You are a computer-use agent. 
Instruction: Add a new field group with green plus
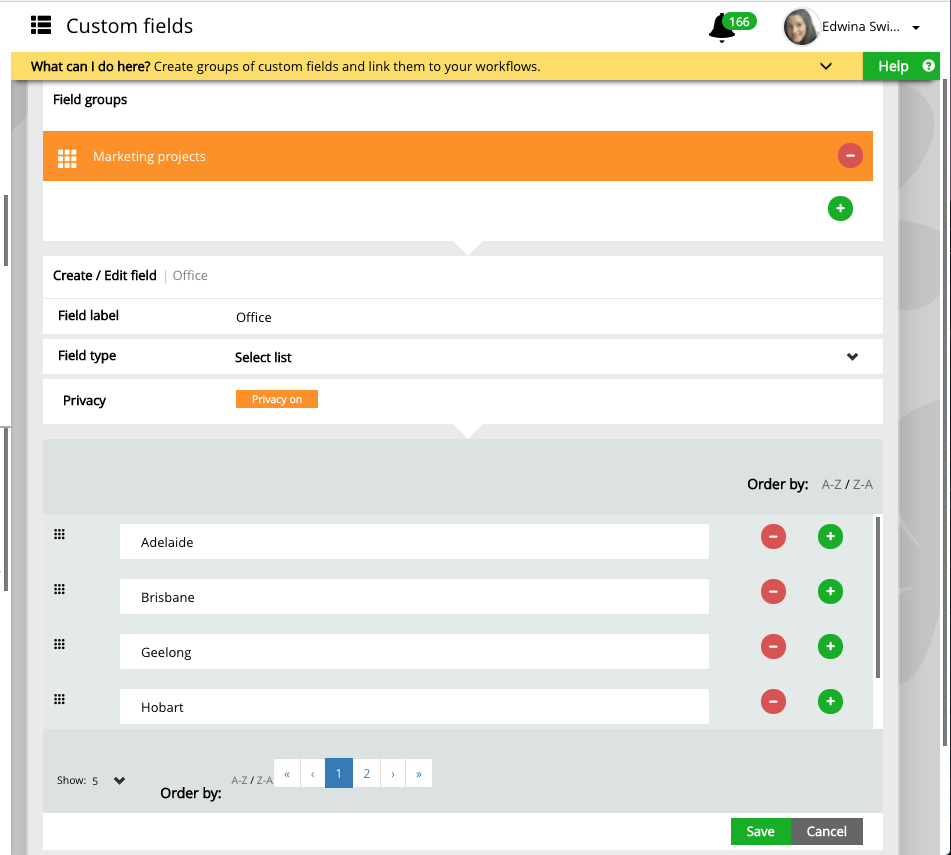[840, 209]
